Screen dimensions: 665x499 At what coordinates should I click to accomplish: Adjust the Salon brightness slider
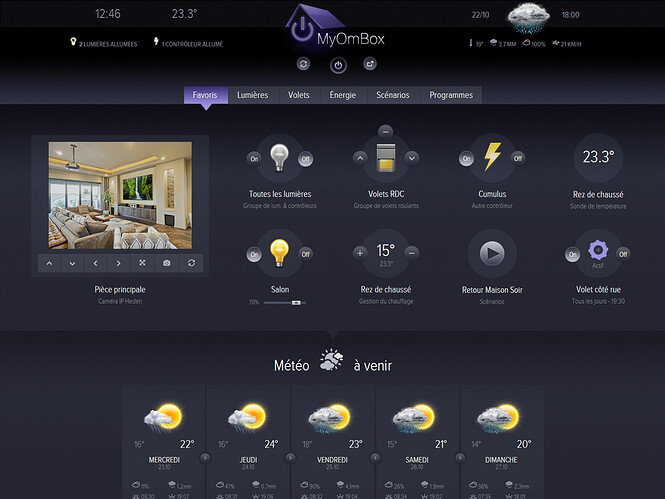point(284,303)
